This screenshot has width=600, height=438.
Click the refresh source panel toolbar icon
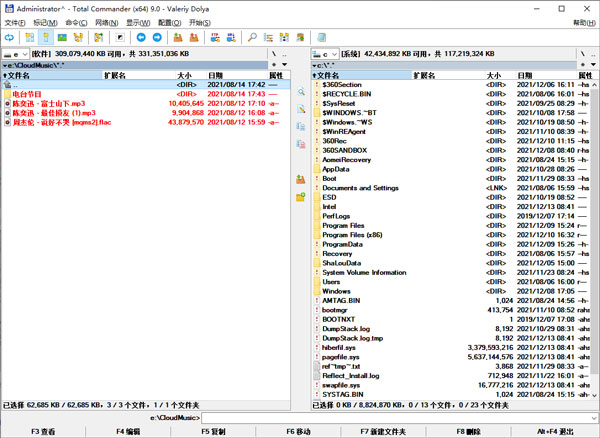pos(9,37)
